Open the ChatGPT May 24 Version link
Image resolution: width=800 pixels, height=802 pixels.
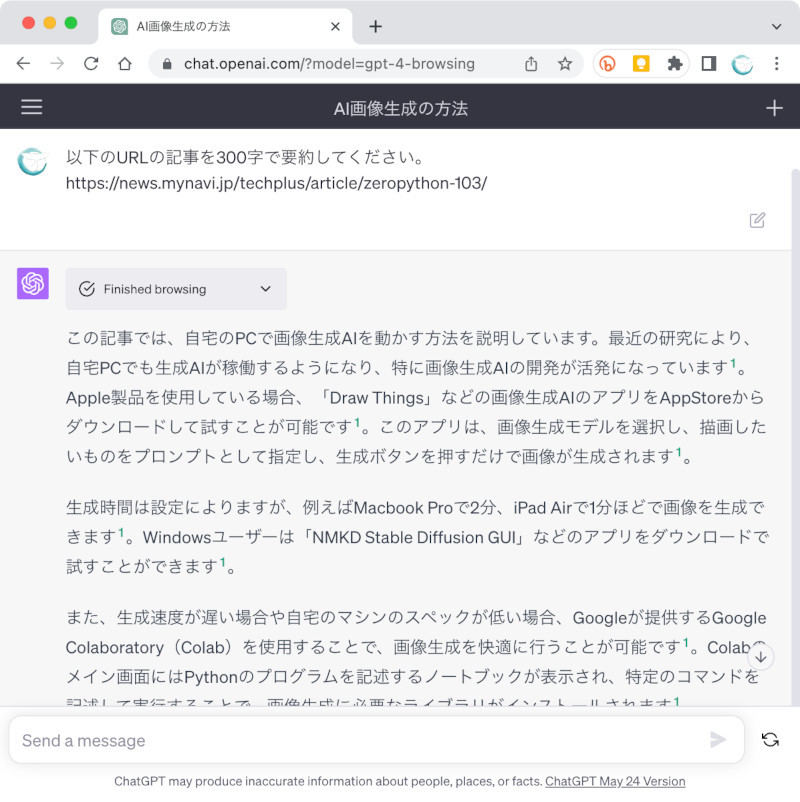pos(615,782)
